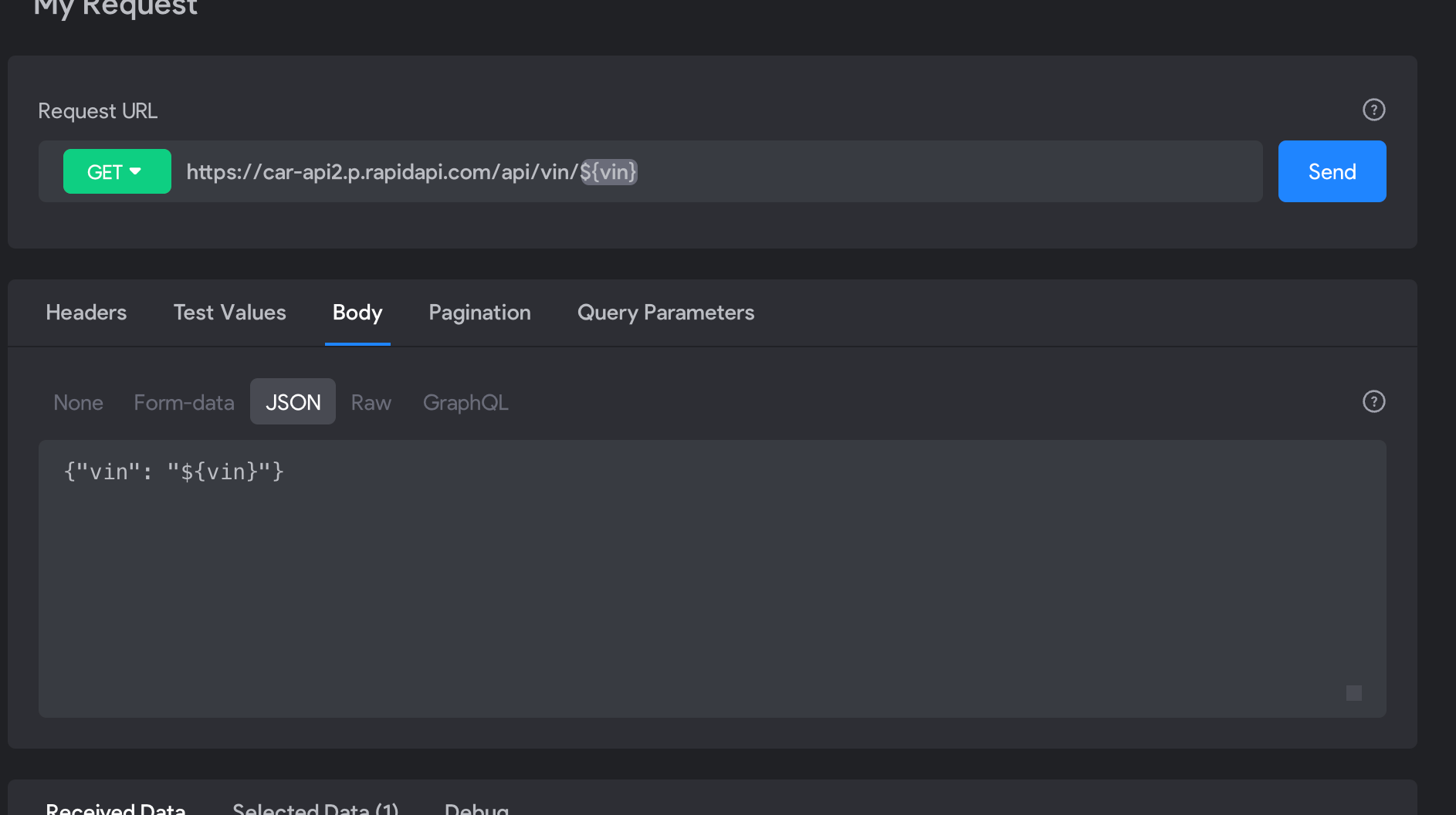The image size is (1456, 815).
Task: Choose the None body type
Action: [x=78, y=402]
